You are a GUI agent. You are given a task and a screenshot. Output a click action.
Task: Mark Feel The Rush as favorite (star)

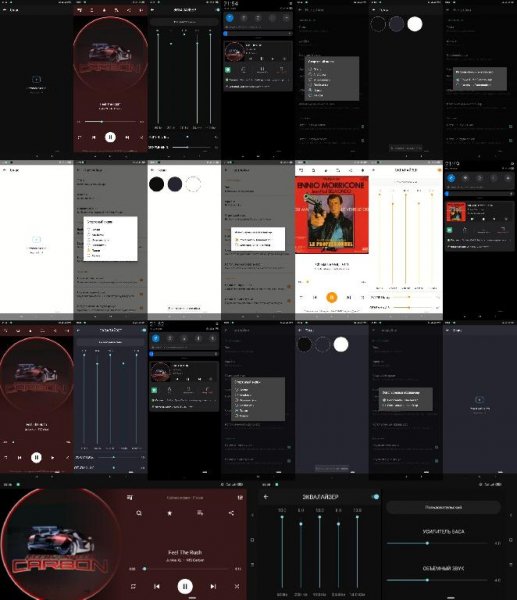[170, 513]
